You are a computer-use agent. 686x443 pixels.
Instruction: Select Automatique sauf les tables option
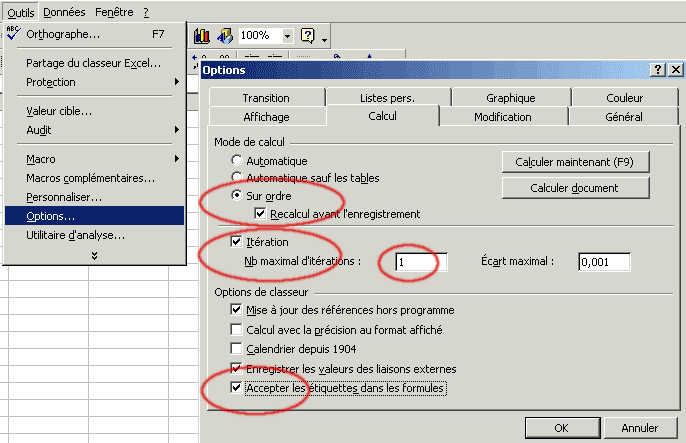coord(237,177)
